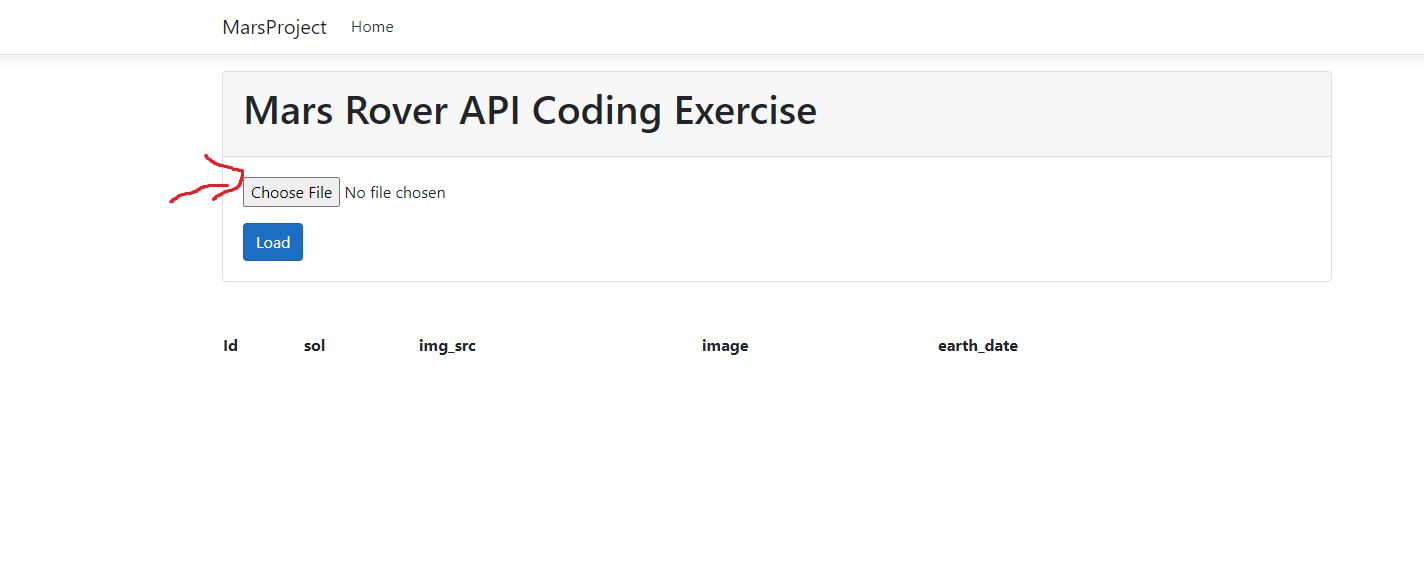Select the image column header
The width and height of the screenshot is (1424, 574).
pyautogui.click(x=725, y=346)
